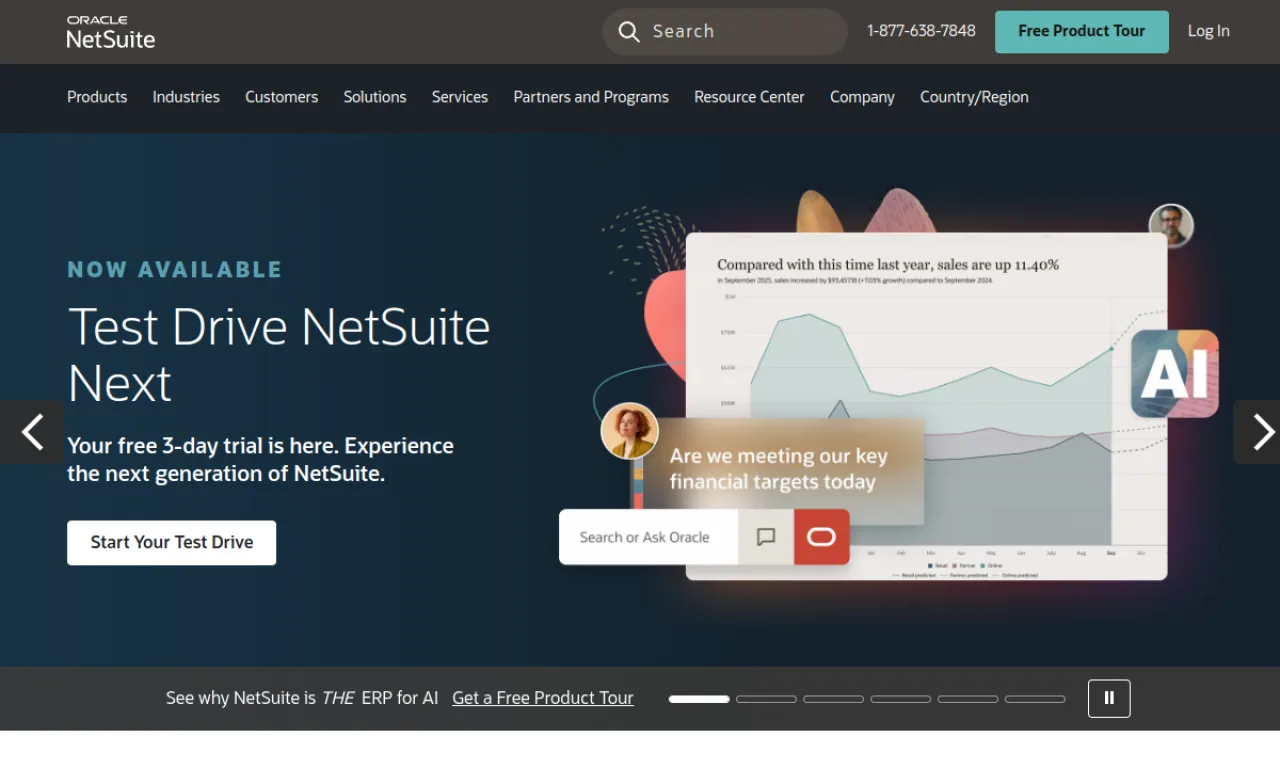
Task: Click the NOW AVAILABLE label
Action: coord(175,269)
